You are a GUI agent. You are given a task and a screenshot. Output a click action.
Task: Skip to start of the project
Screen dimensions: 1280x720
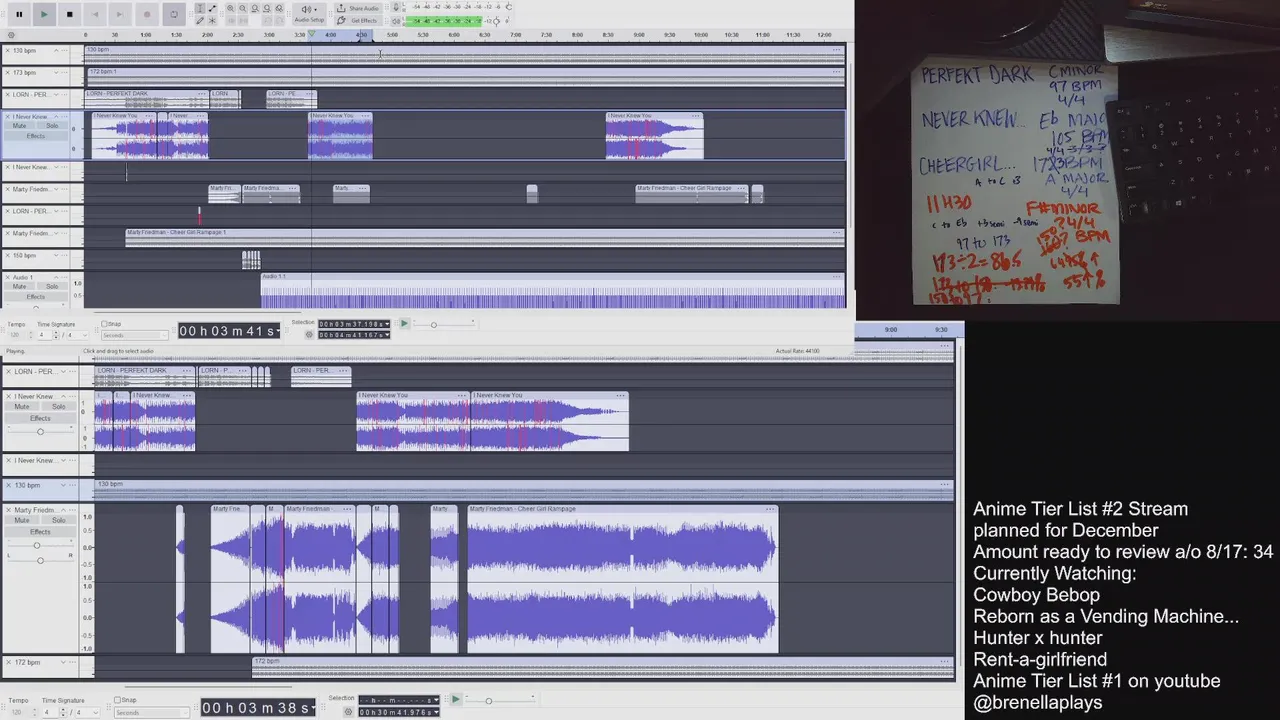pyautogui.click(x=95, y=14)
